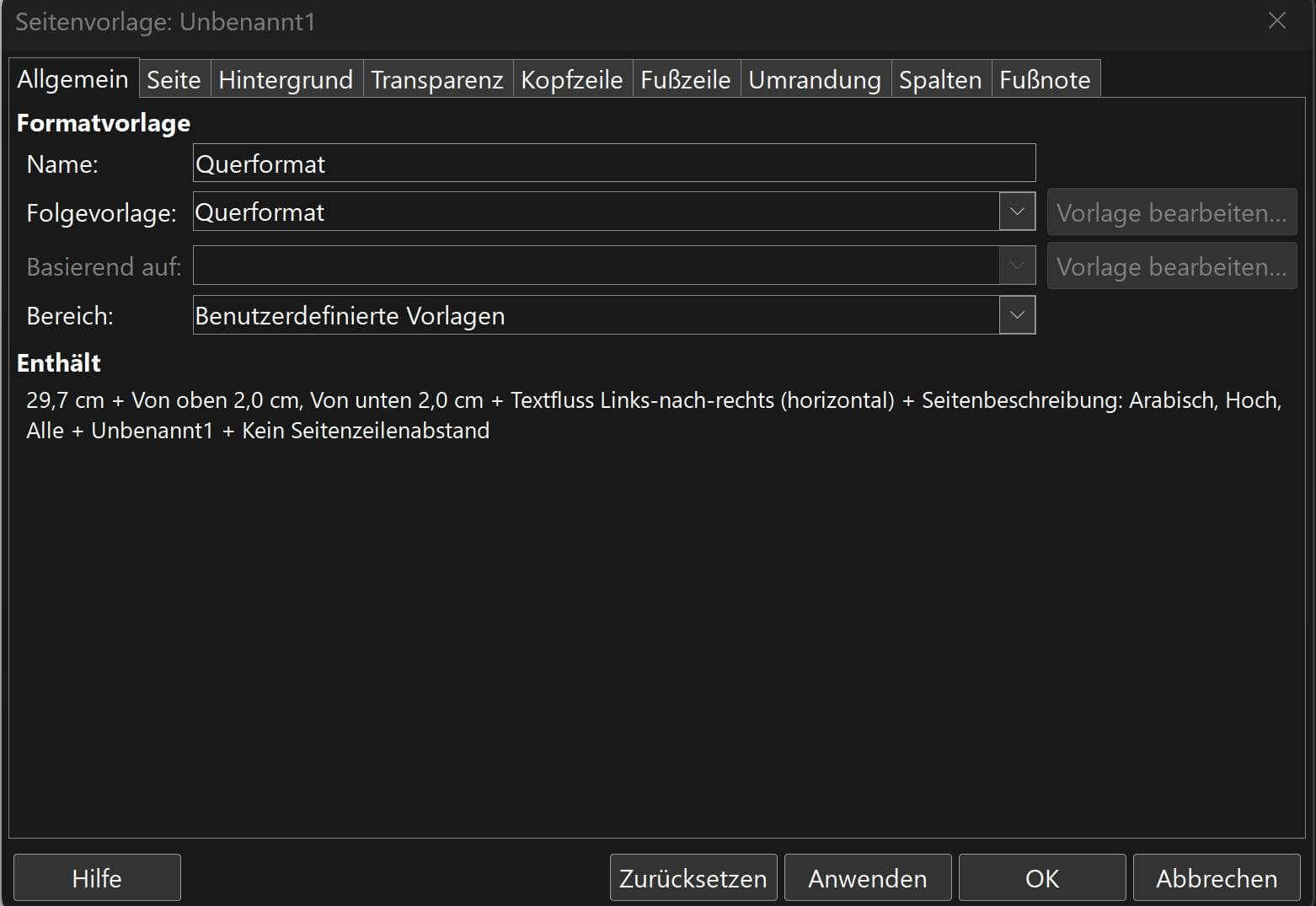1316x906 pixels.
Task: Open the Fußnote tab
Action: click(x=1045, y=79)
